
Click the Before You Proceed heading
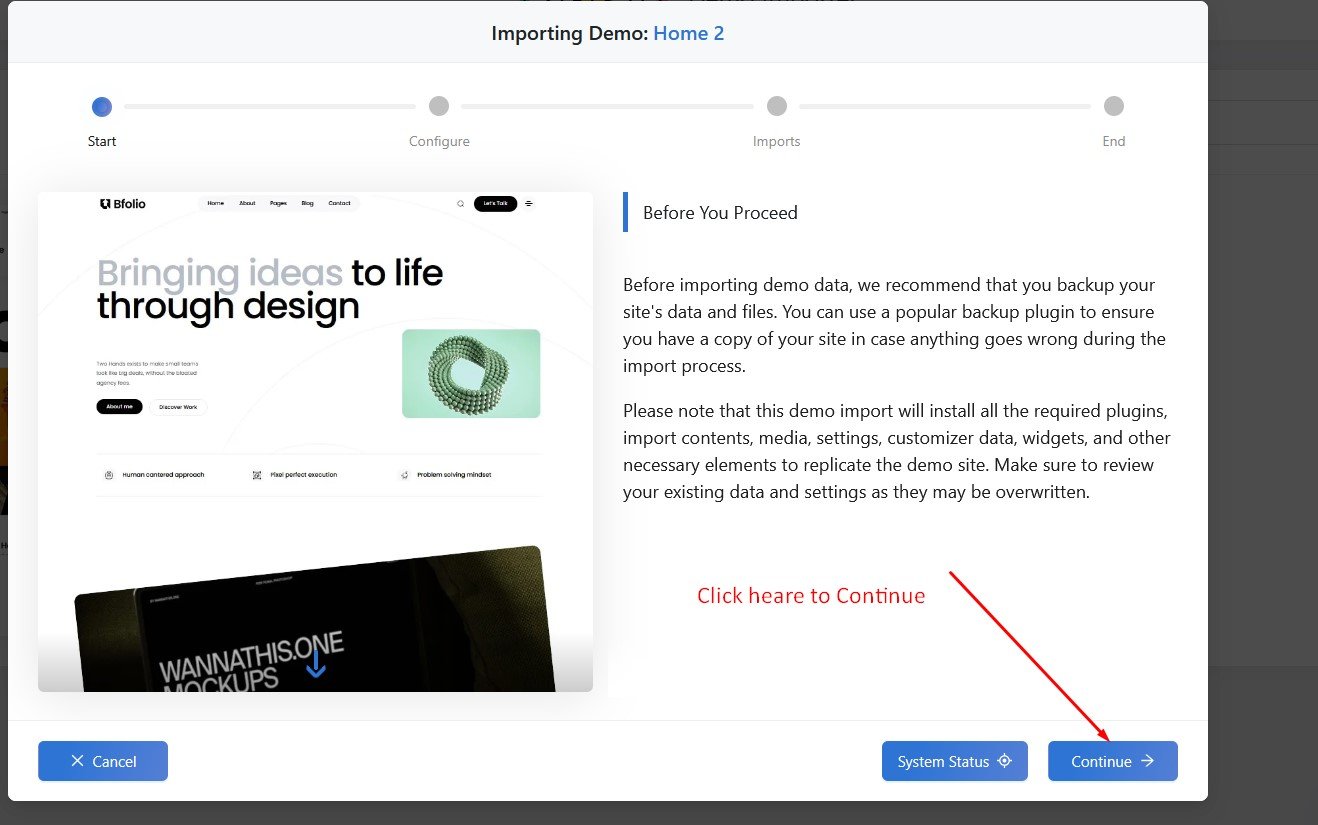click(x=720, y=212)
